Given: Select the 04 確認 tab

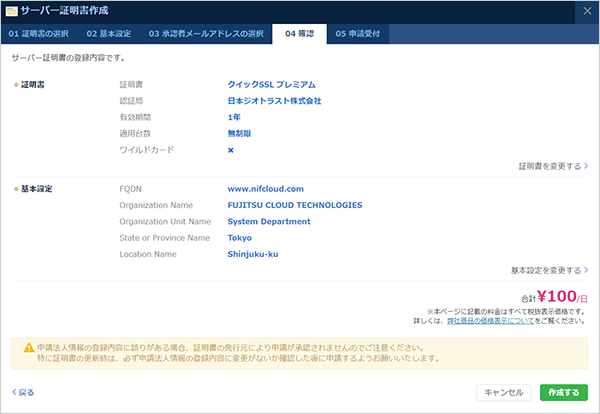Looking at the screenshot, I should click(300, 34).
